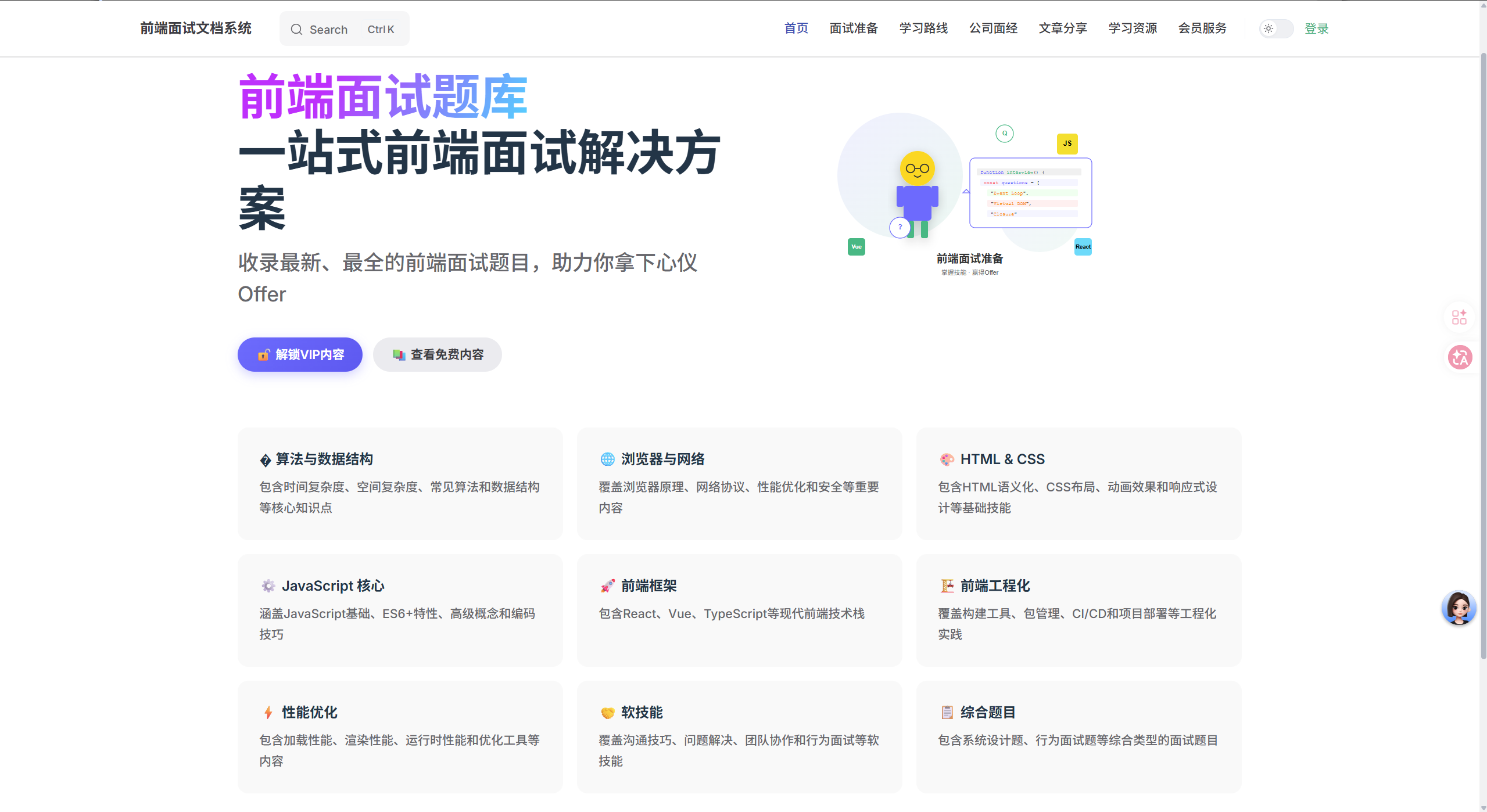
Task: Click the 登录 link
Action: point(1316,28)
